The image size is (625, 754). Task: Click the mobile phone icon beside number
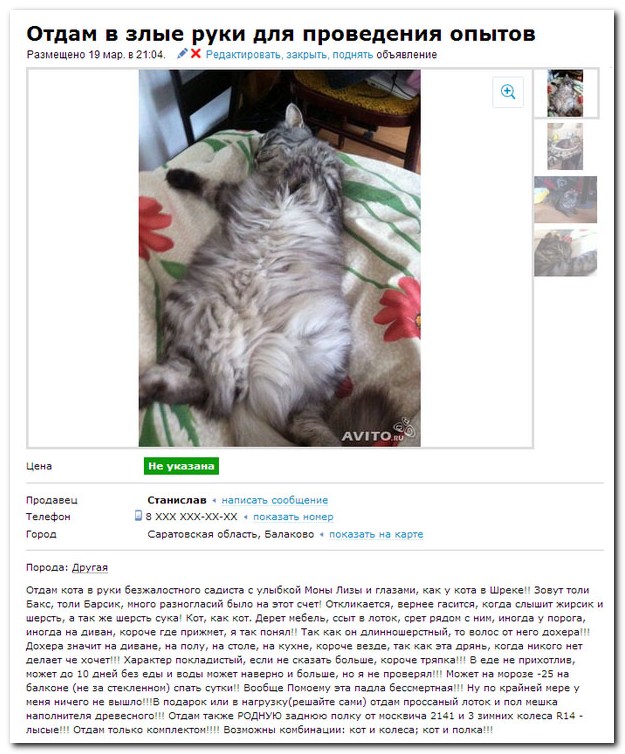pyautogui.click(x=138, y=515)
